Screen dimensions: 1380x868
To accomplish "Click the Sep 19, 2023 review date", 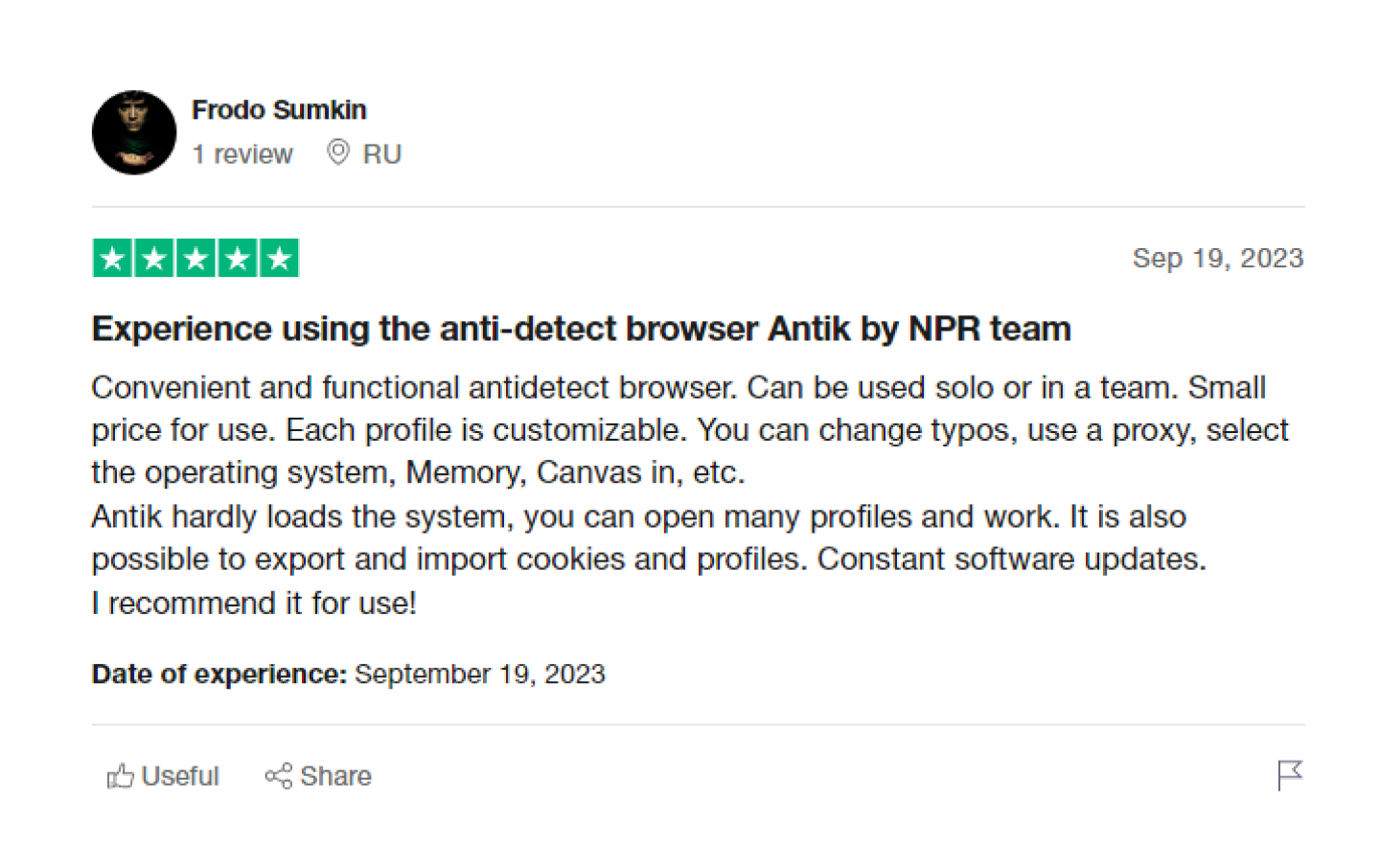I will 1217,258.
